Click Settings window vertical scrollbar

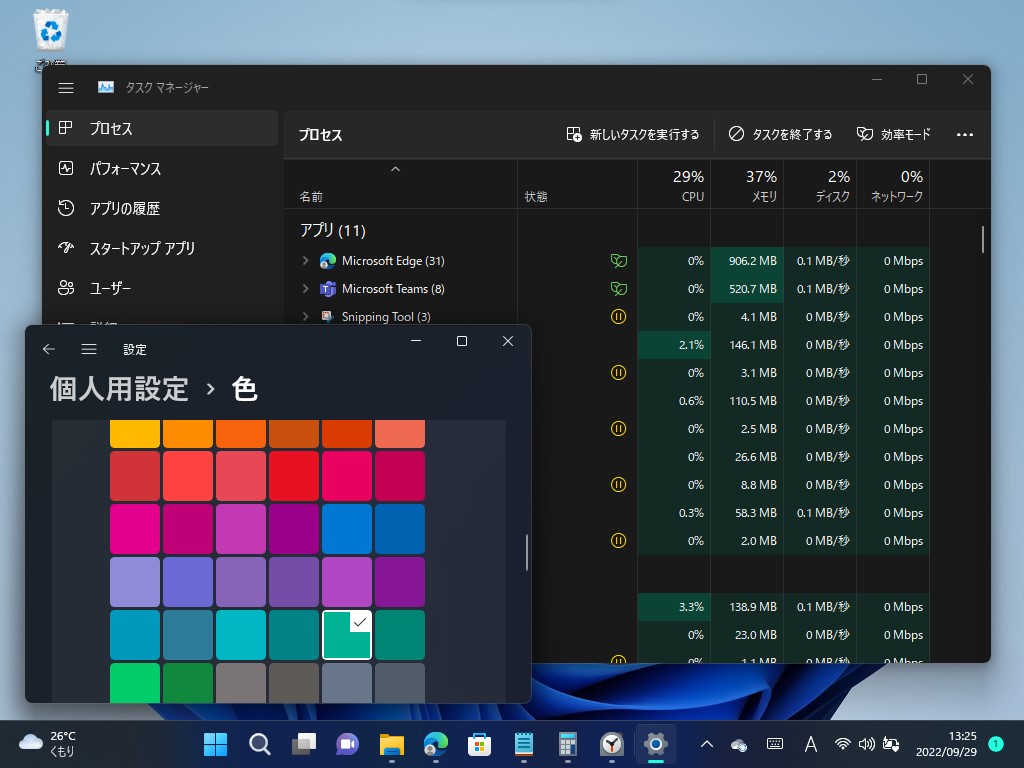click(526, 552)
